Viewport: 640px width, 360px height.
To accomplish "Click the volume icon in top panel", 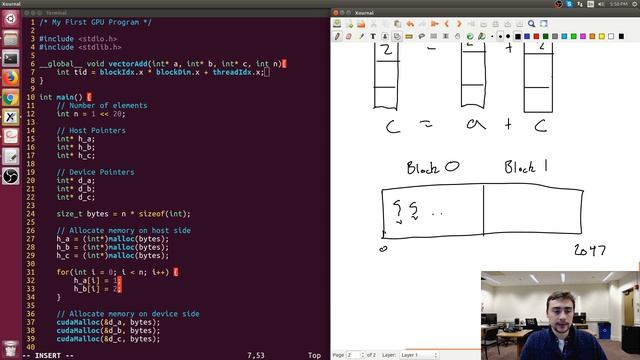I will [601, 4].
